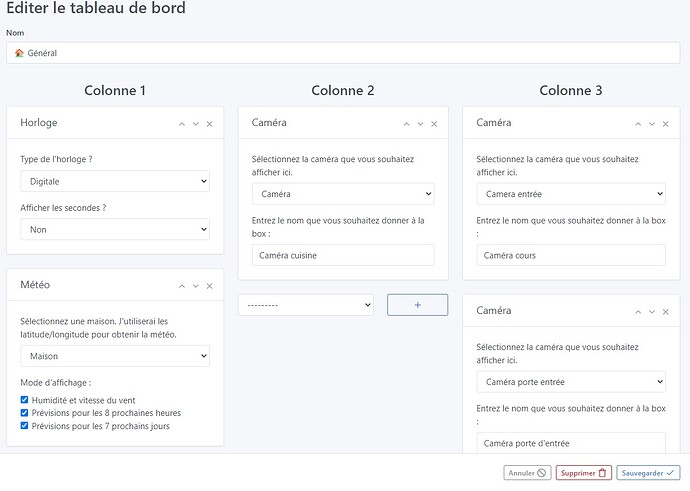The width and height of the screenshot is (690, 491).
Task: Click the plus button to add box
Action: click(x=418, y=305)
